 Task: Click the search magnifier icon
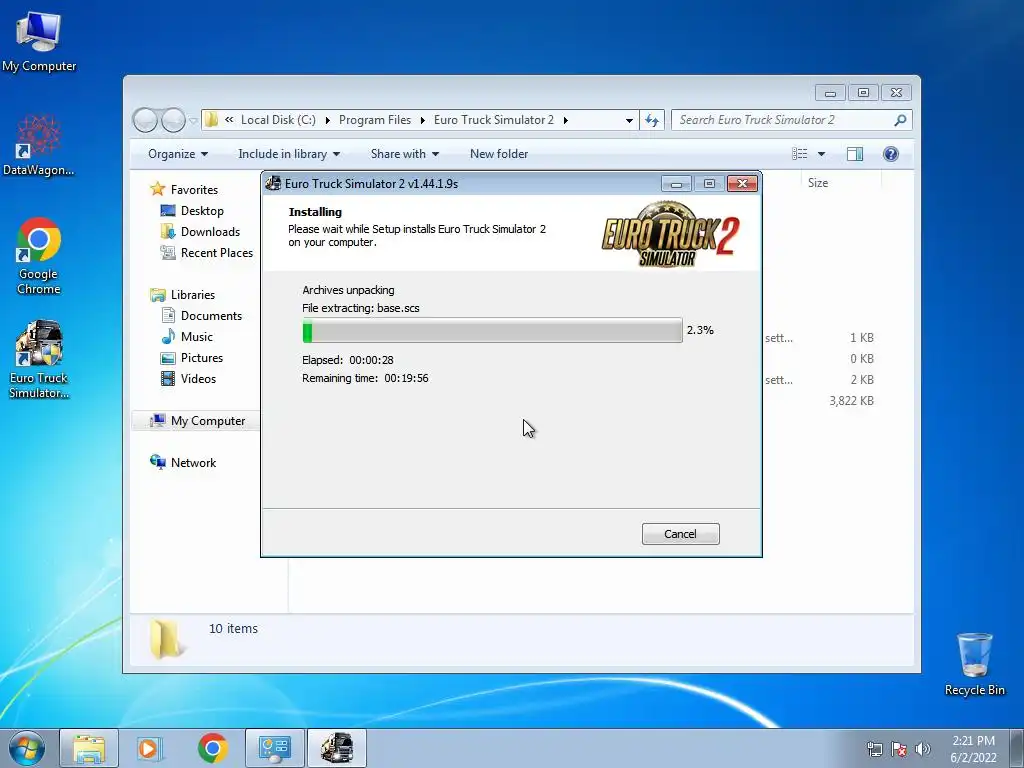[x=900, y=120]
